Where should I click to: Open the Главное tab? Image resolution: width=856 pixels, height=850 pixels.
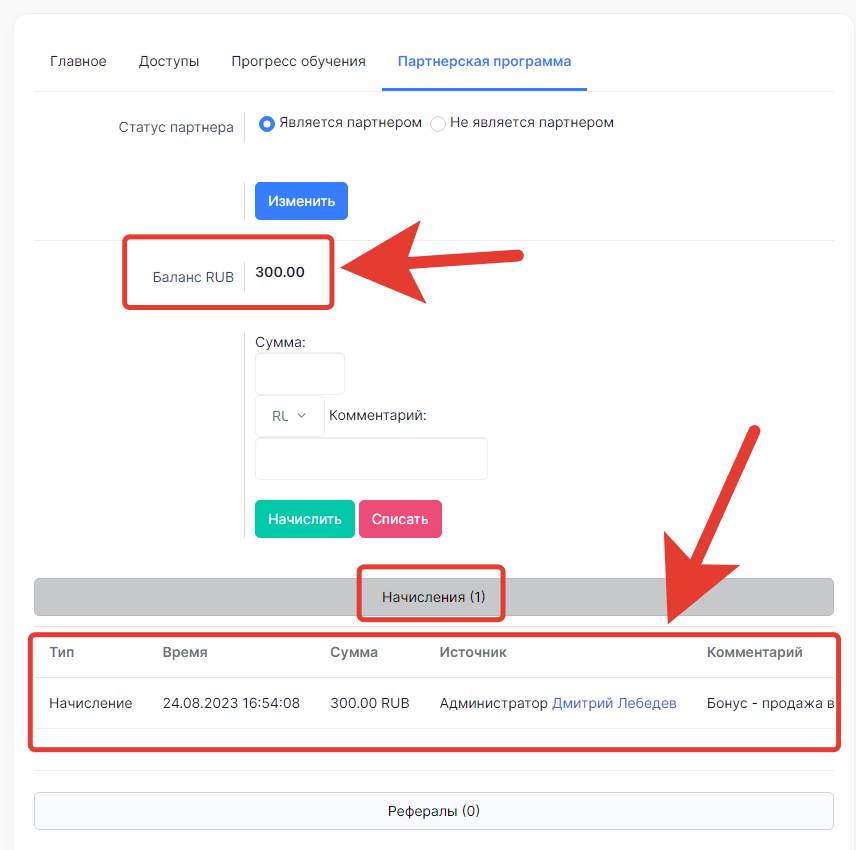pos(78,61)
